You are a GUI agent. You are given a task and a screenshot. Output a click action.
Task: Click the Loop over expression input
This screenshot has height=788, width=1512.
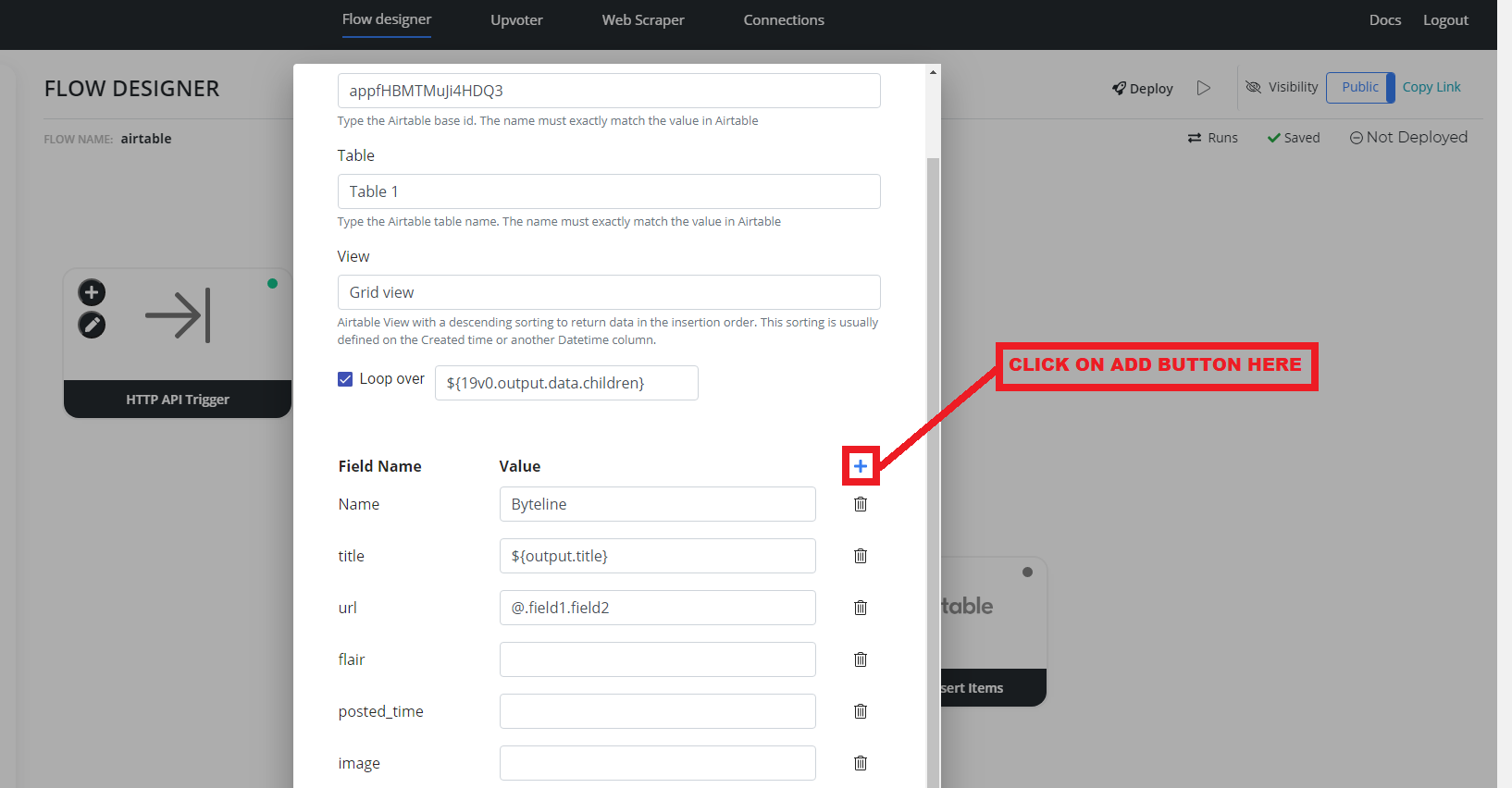[566, 383]
